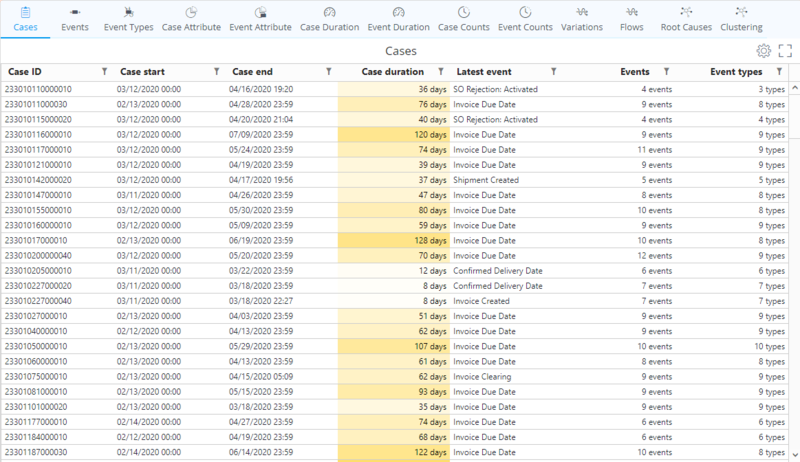Sort by Case ID header
This screenshot has width=800, height=462.
pyautogui.click(x=25, y=72)
